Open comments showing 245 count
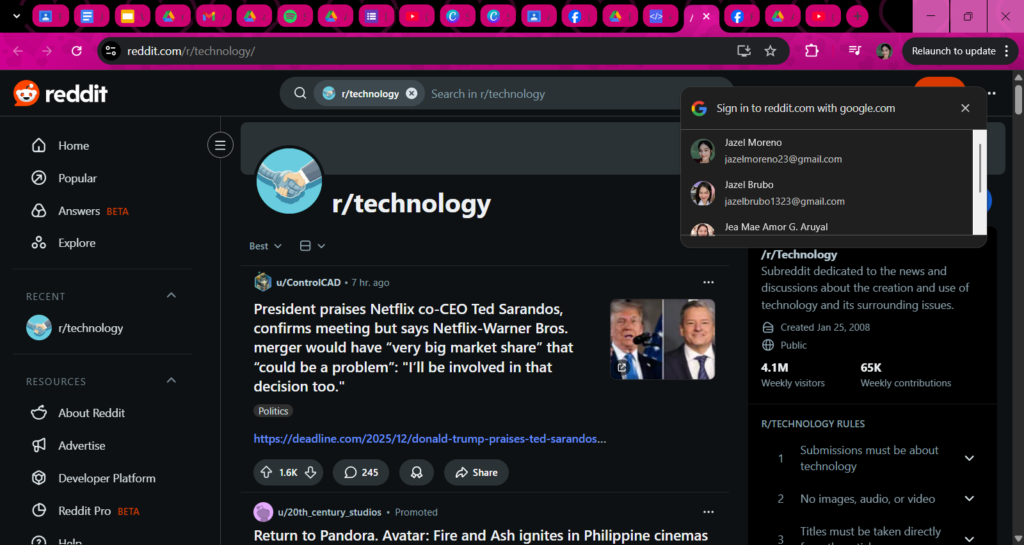 click(362, 472)
